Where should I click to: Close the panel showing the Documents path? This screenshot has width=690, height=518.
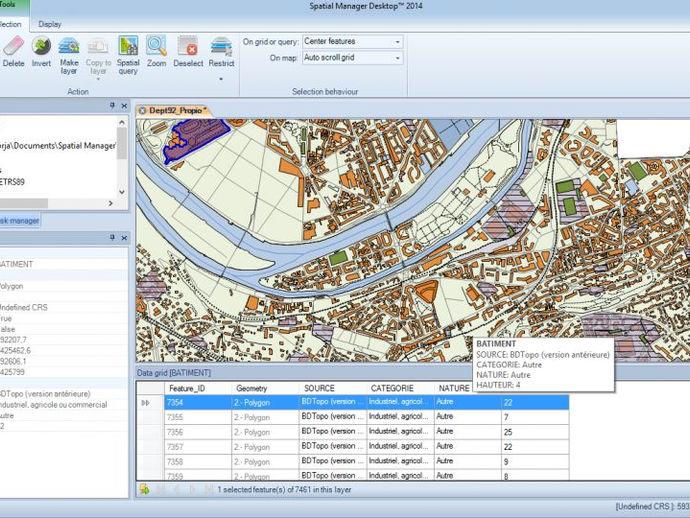tap(124, 106)
